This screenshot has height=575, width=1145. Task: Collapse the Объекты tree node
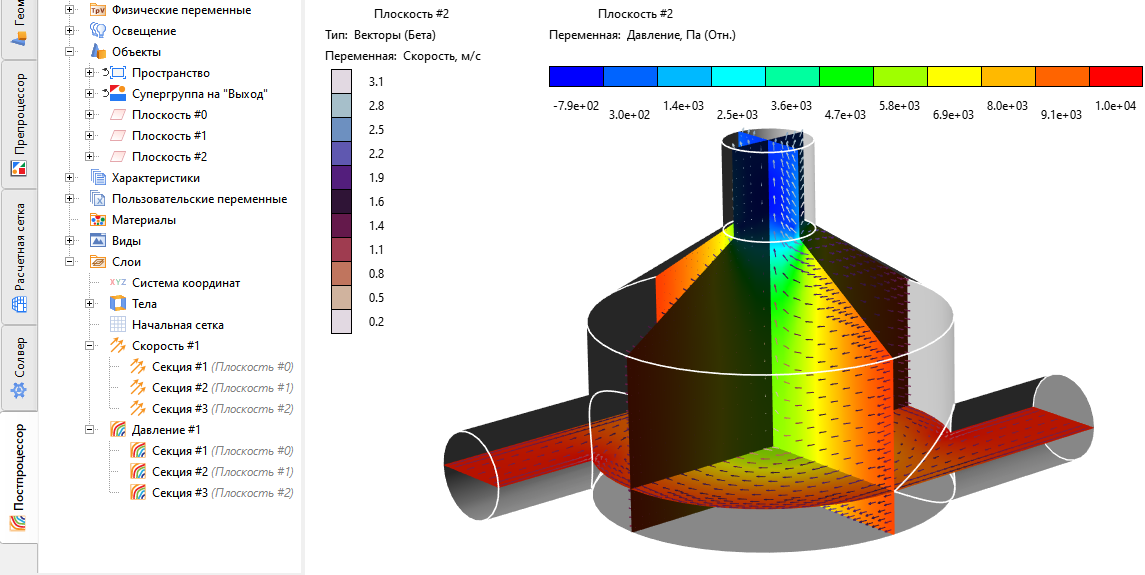click(70, 52)
